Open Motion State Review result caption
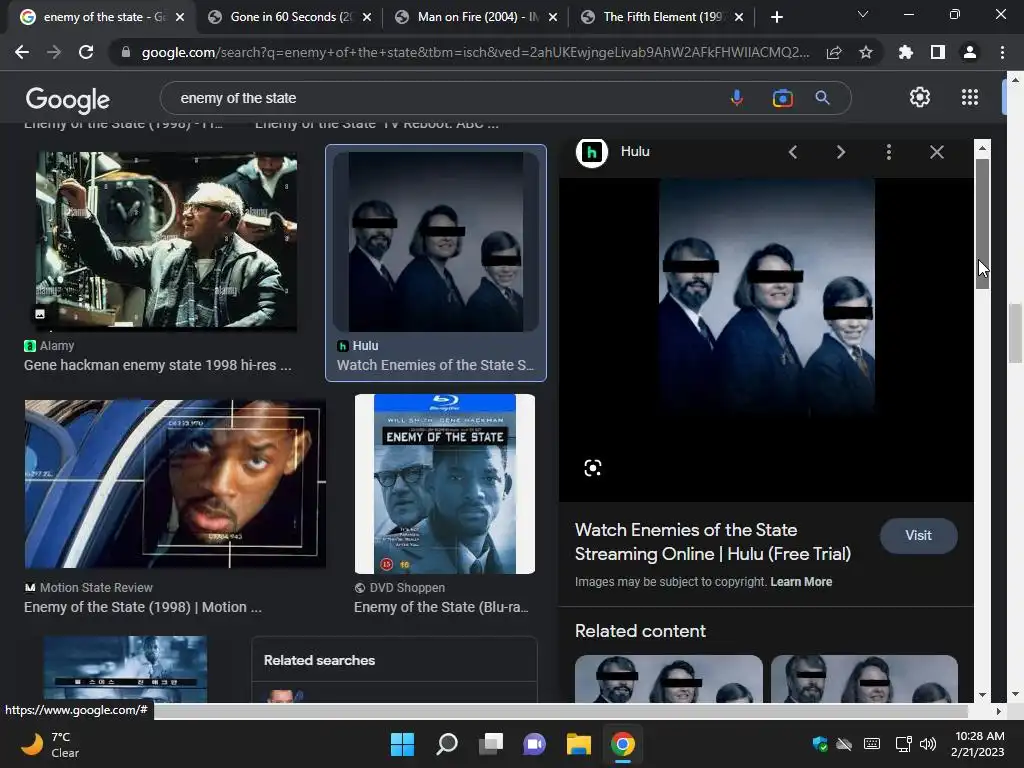Image resolution: width=1024 pixels, height=768 pixels. point(142,607)
